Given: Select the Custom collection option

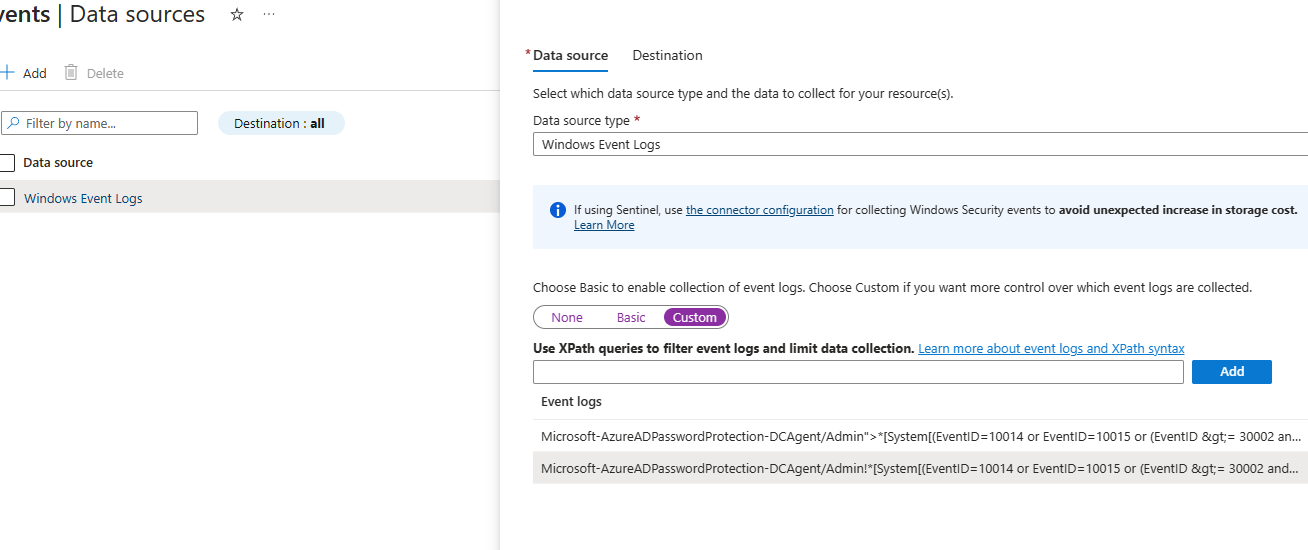Looking at the screenshot, I should coord(695,318).
